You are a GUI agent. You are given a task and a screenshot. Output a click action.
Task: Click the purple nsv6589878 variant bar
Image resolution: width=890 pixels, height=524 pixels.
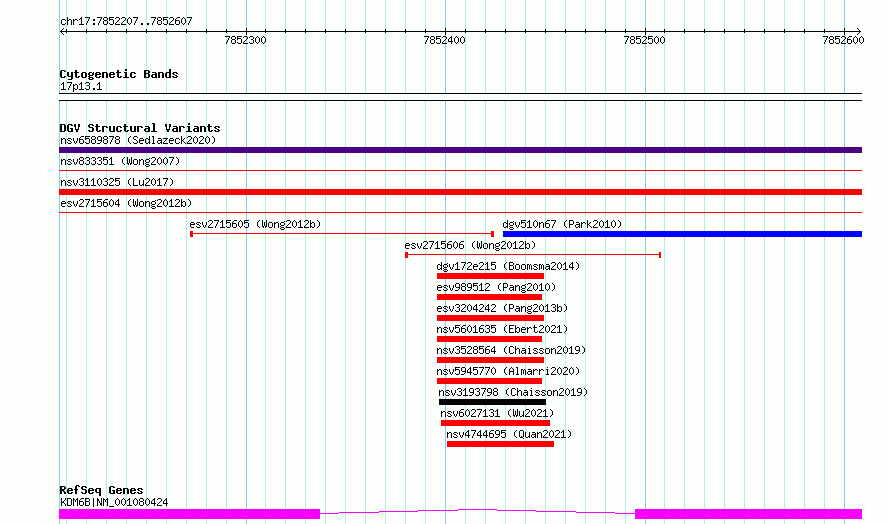click(460, 150)
